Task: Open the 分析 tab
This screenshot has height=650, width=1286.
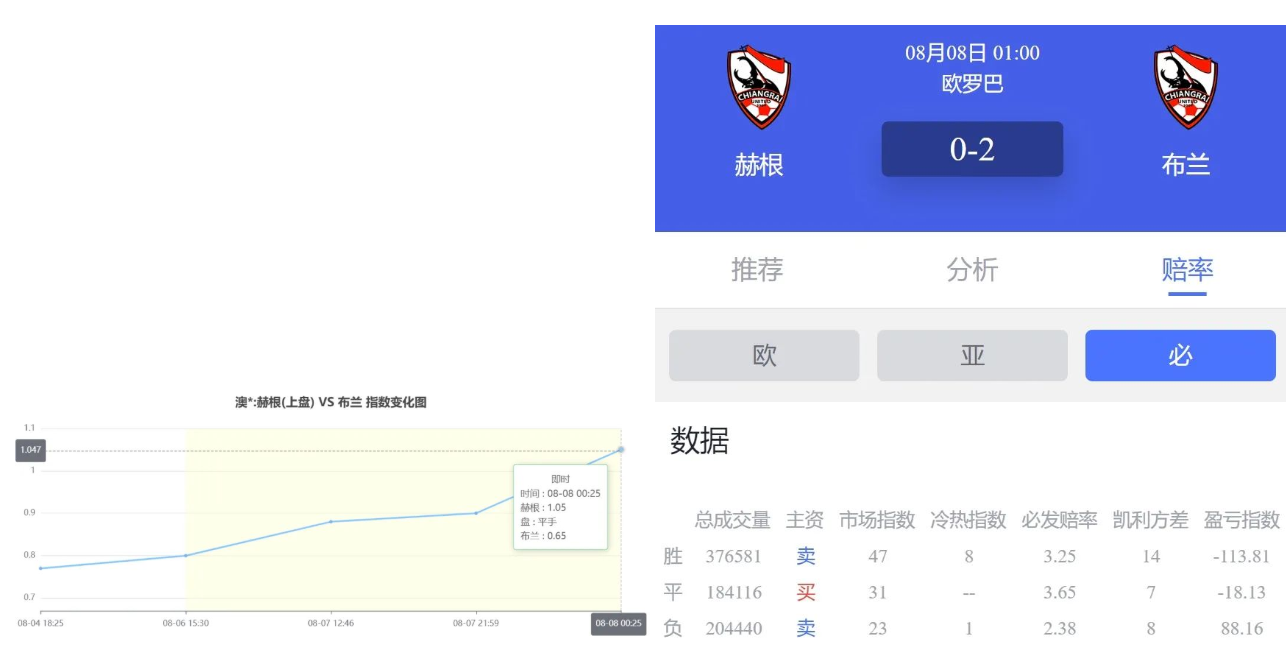Action: tap(971, 270)
